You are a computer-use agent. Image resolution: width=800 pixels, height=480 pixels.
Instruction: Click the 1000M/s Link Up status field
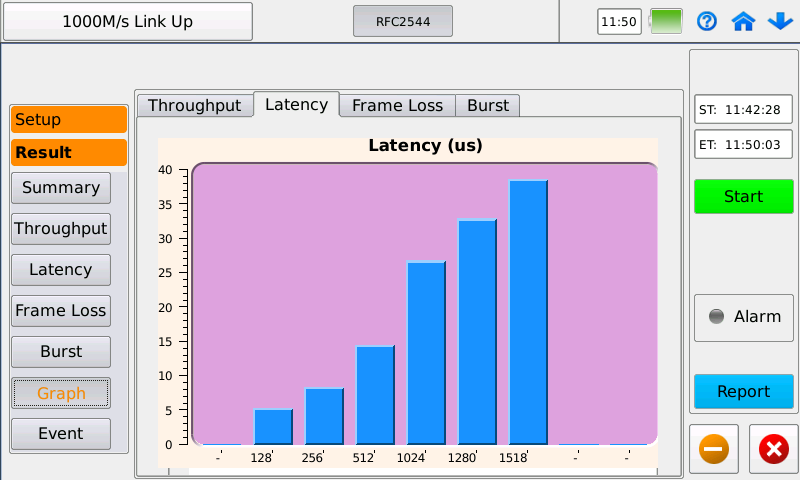pos(127,21)
